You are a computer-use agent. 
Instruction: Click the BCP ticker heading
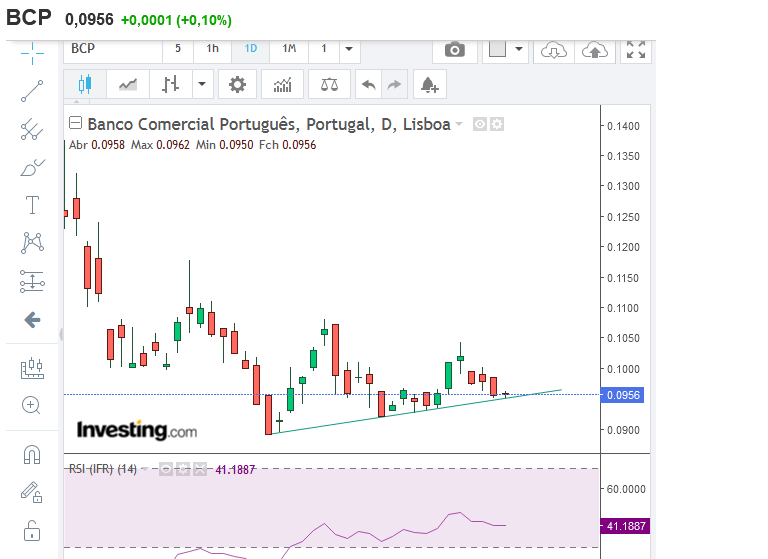tap(28, 18)
